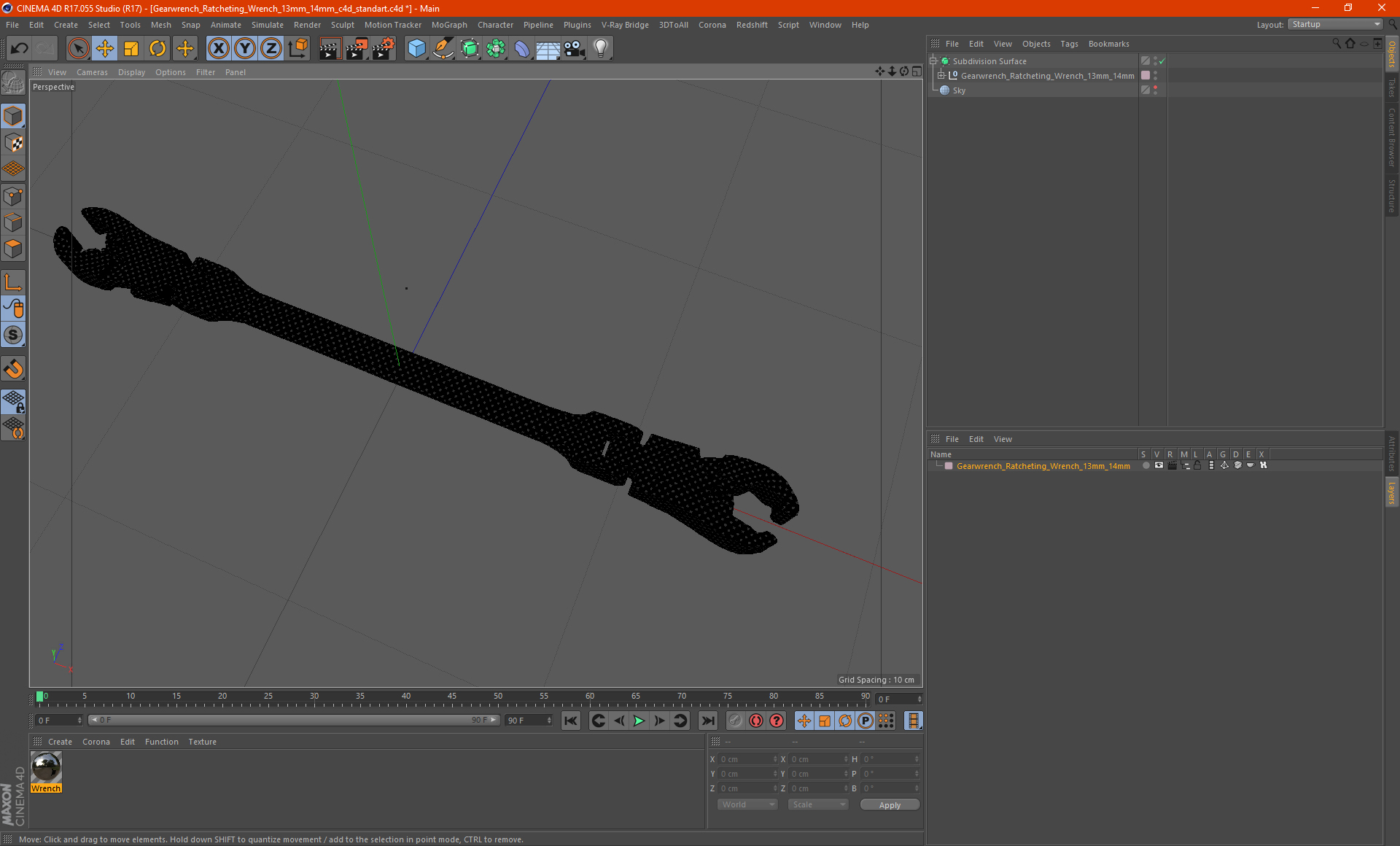Add a Light object

point(600,49)
